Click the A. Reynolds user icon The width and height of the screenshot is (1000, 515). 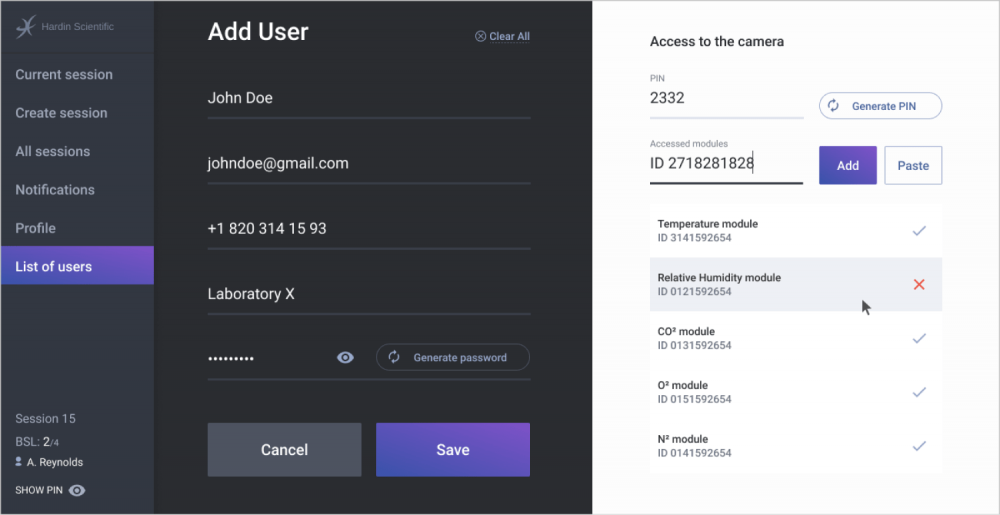[19, 462]
